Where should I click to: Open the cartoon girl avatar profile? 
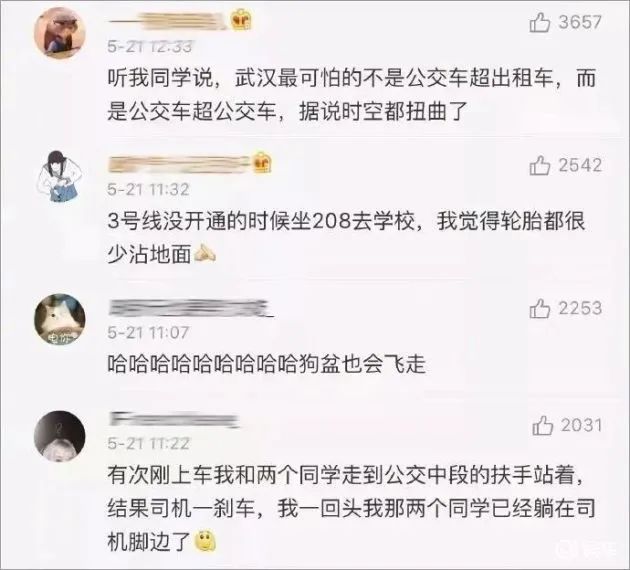pos(59,176)
